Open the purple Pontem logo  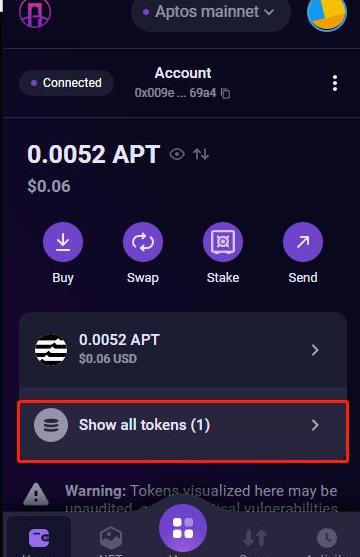pos(35,12)
